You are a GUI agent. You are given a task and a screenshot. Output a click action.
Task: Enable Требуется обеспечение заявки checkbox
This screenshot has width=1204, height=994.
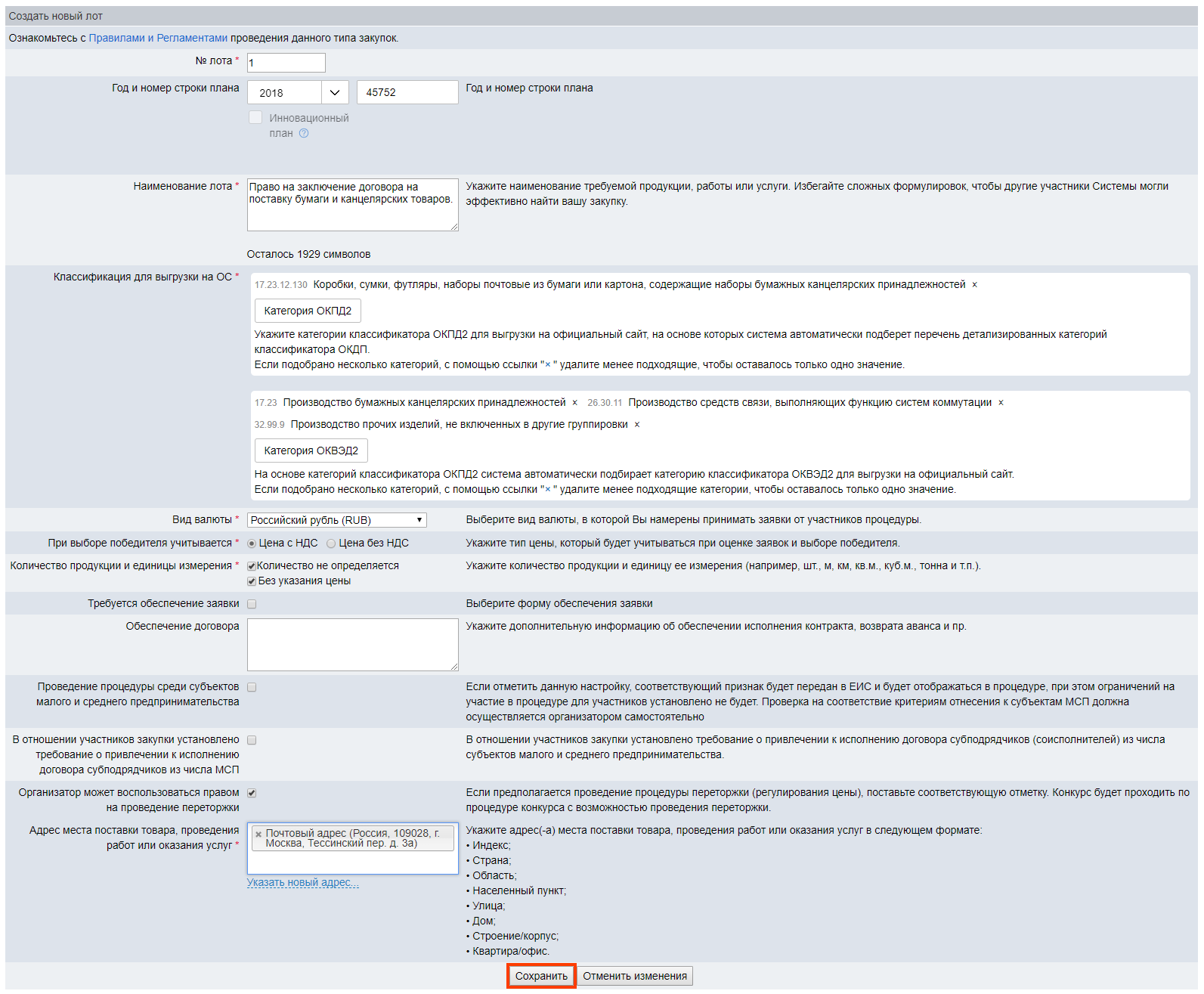[252, 604]
